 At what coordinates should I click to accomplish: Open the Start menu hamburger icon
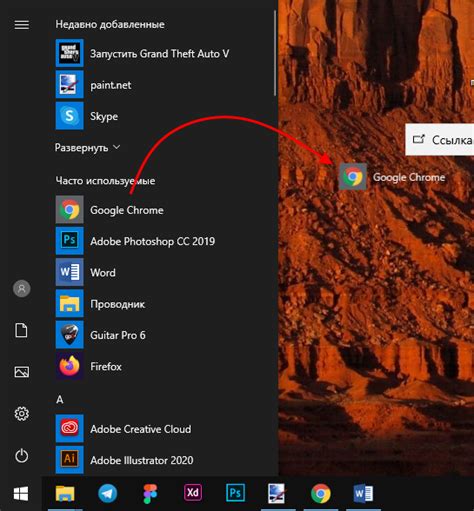coord(22,25)
